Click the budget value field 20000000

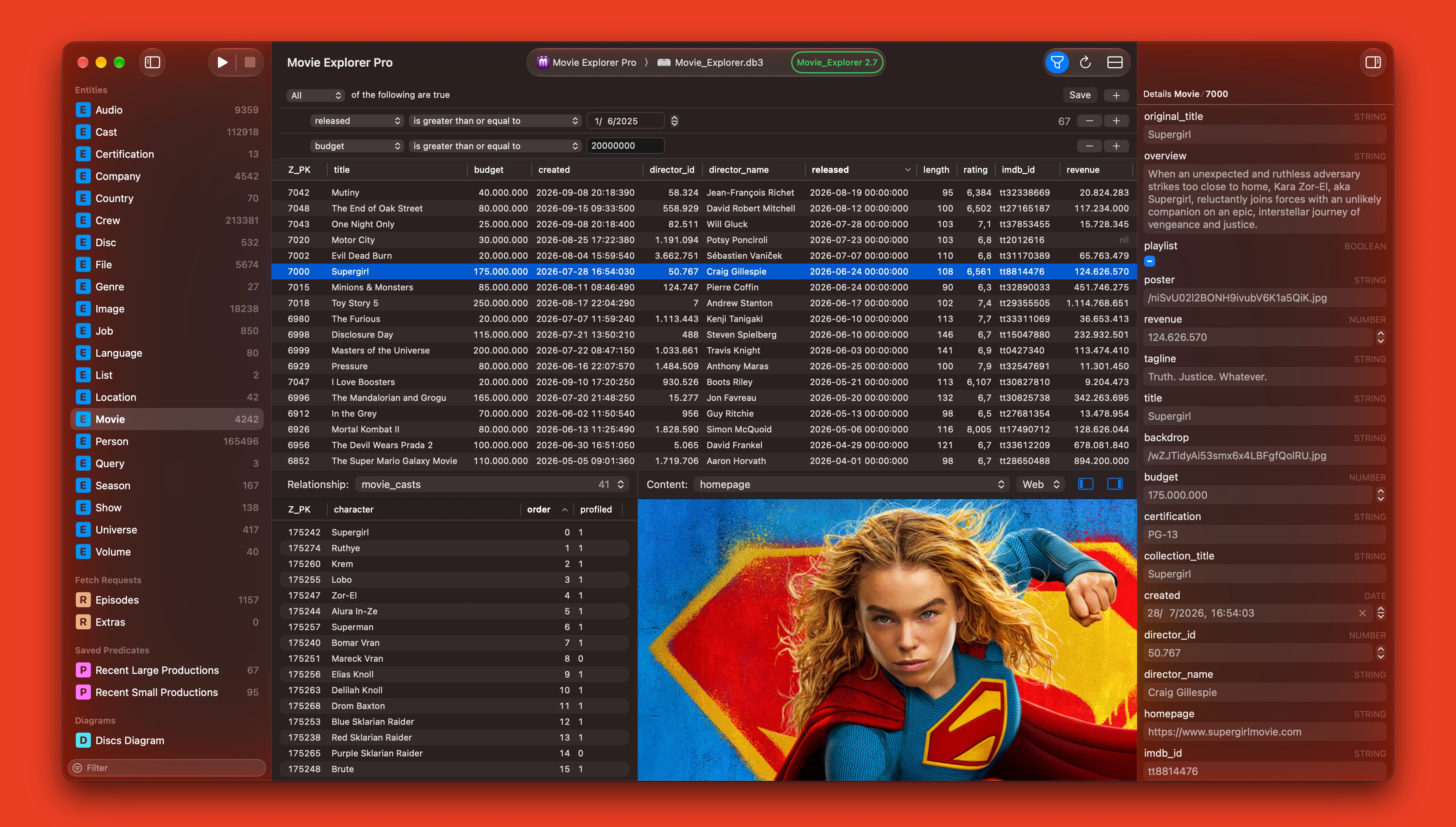click(625, 146)
